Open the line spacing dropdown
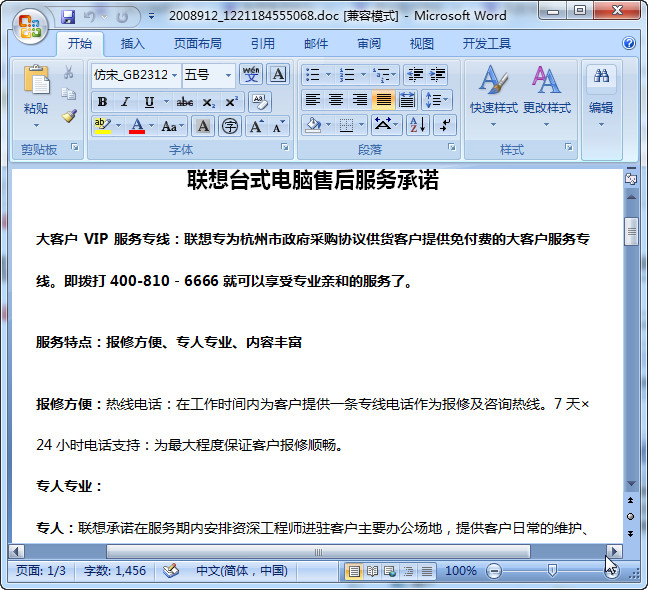This screenshot has height=590, width=648. 437,100
